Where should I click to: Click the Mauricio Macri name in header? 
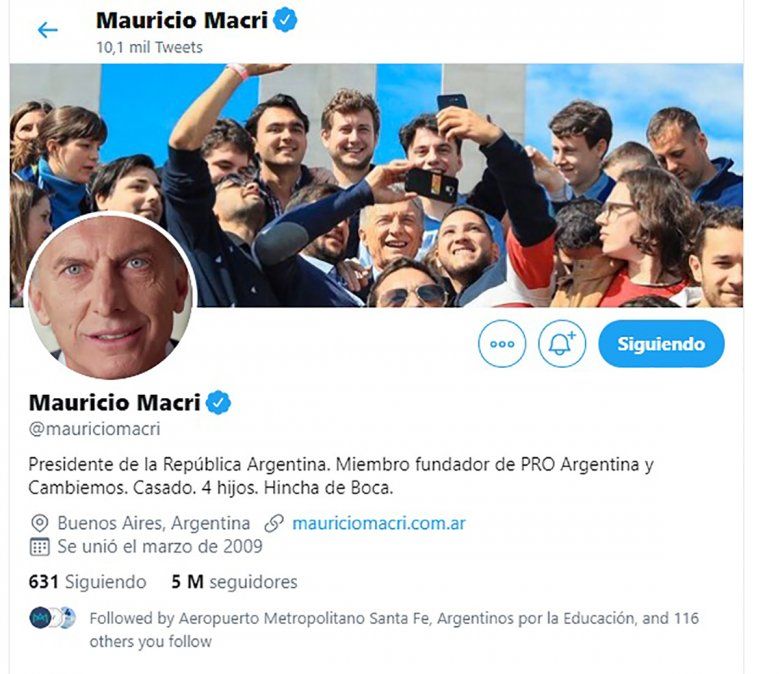[182, 20]
